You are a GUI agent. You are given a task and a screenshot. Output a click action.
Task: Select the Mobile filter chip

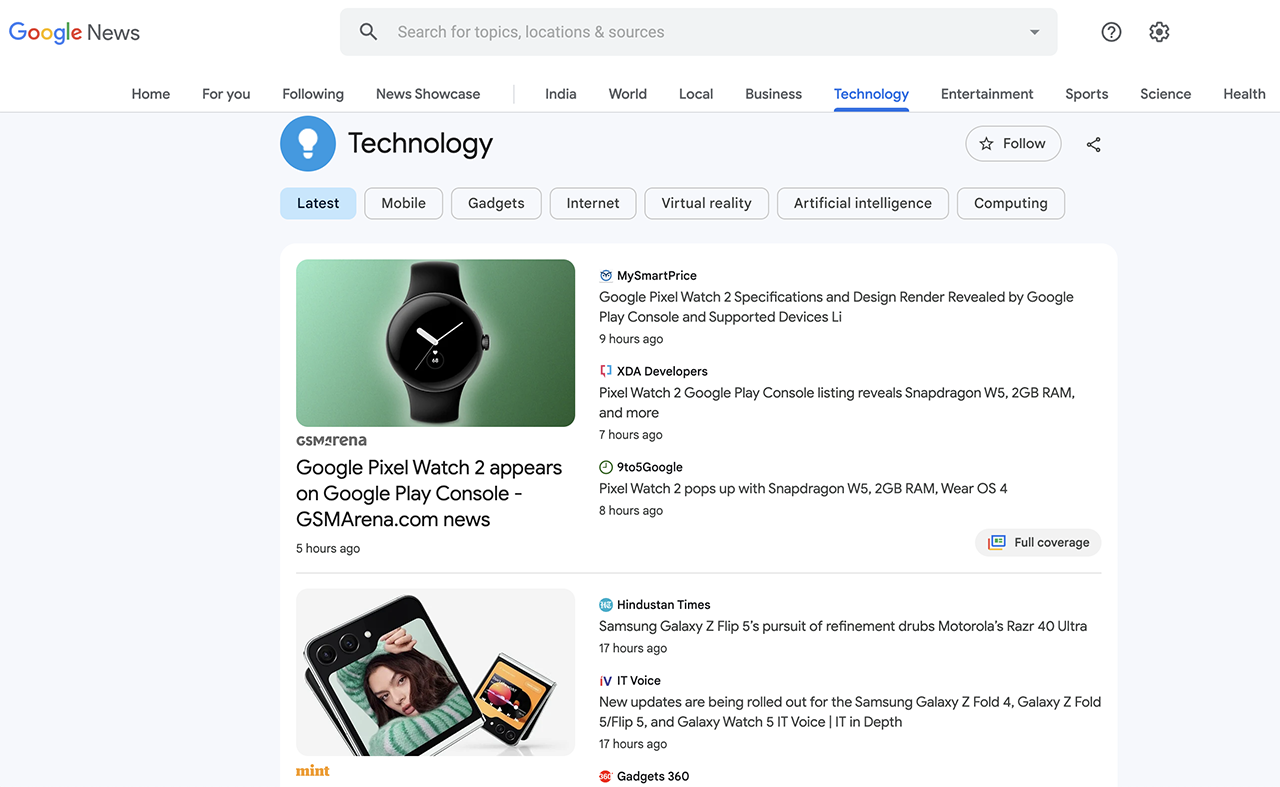403,203
